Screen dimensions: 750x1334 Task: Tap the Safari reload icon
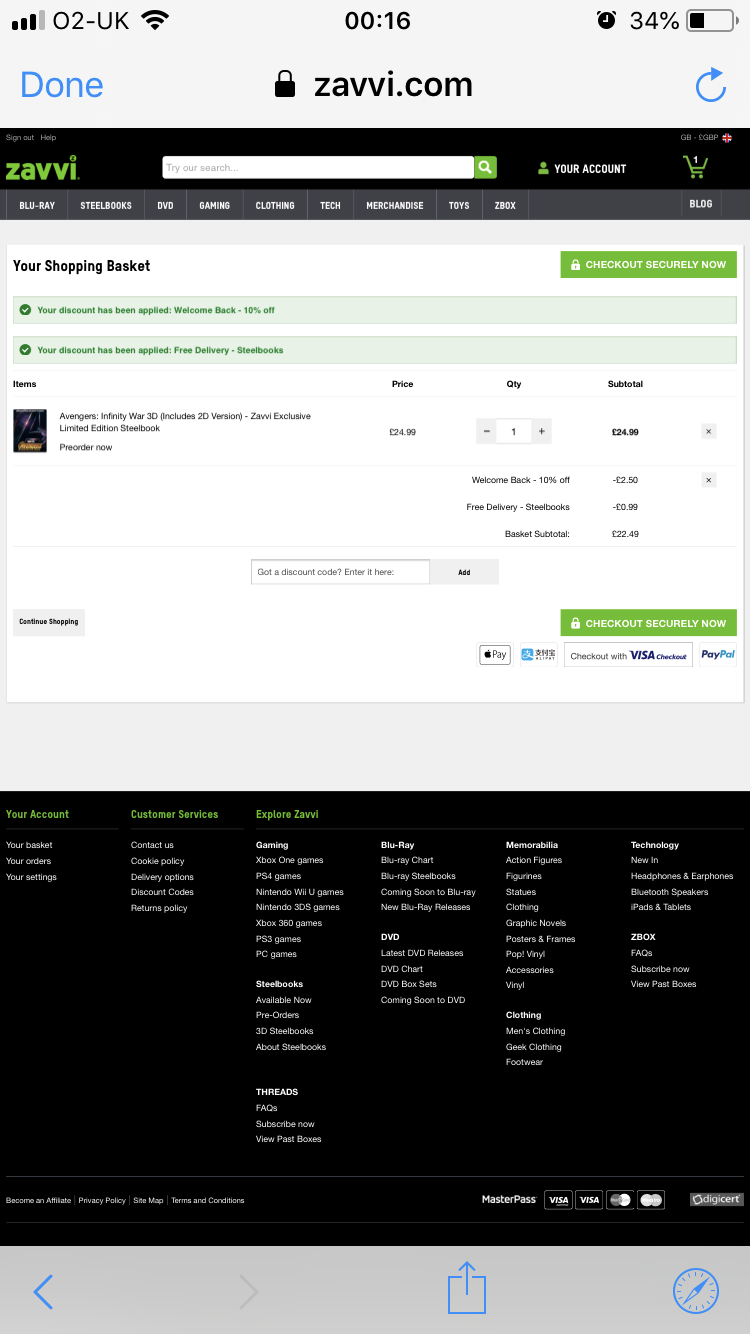710,85
